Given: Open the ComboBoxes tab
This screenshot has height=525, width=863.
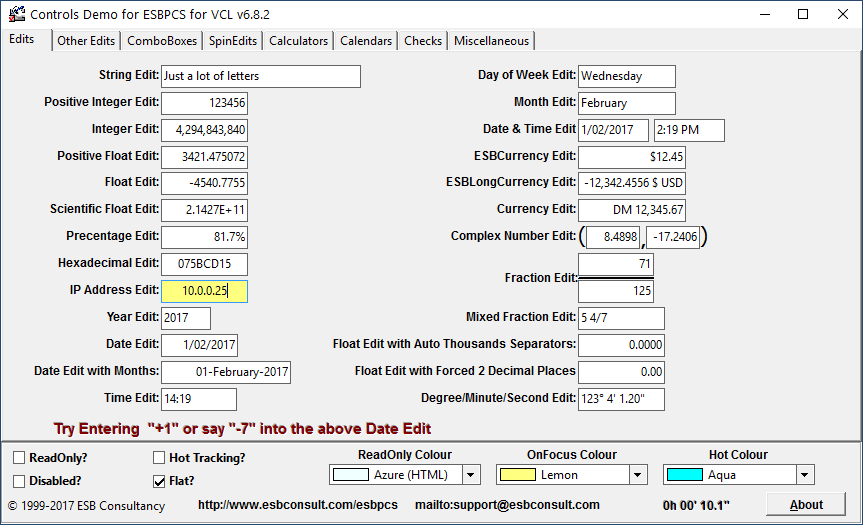Looking at the screenshot, I should click(x=162, y=41).
